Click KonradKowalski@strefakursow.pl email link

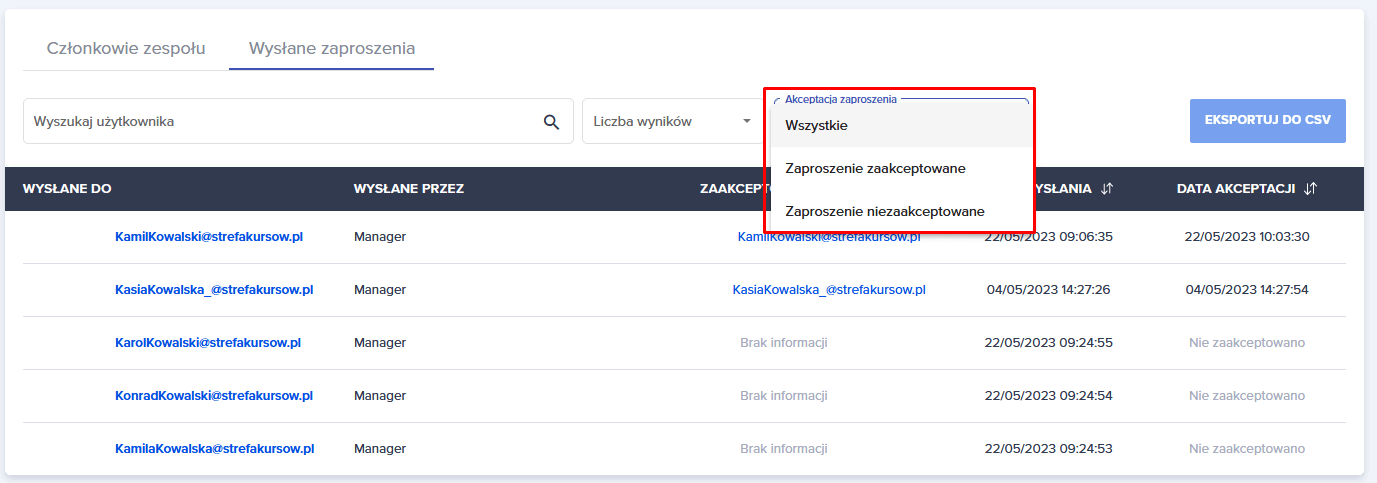pyautogui.click(x=214, y=396)
